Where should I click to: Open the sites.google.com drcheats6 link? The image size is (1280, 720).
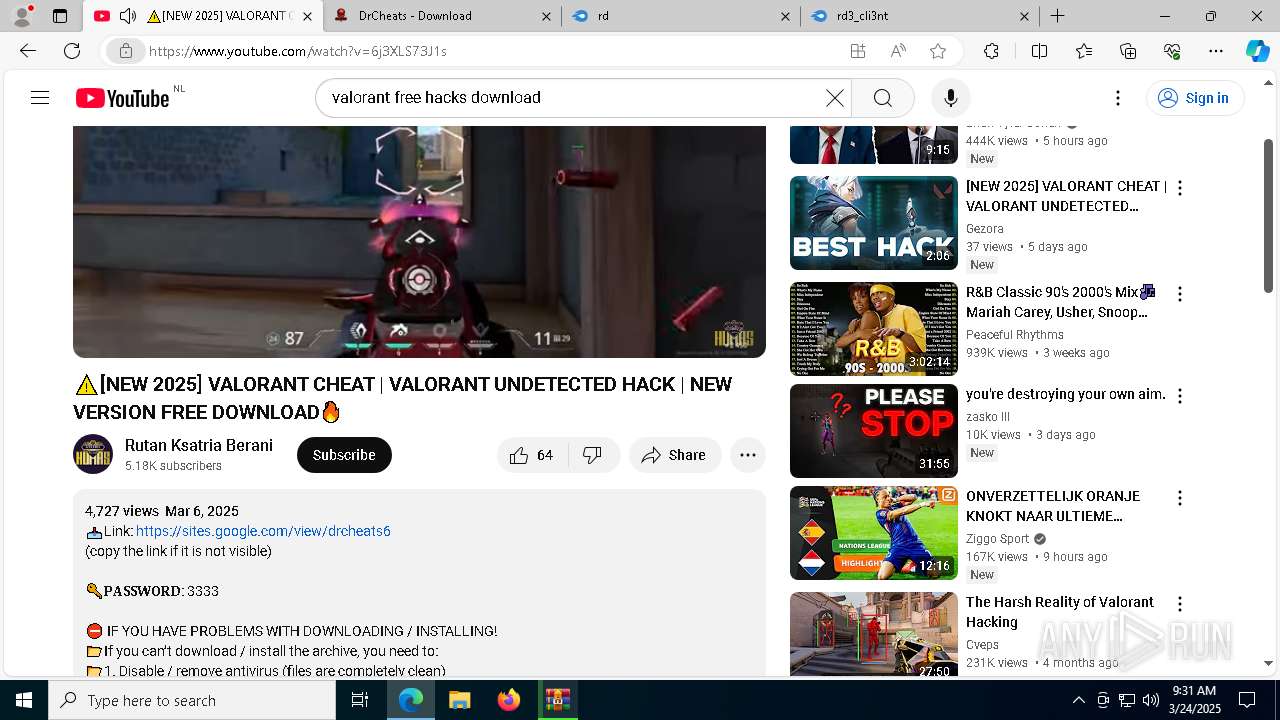coord(263,531)
